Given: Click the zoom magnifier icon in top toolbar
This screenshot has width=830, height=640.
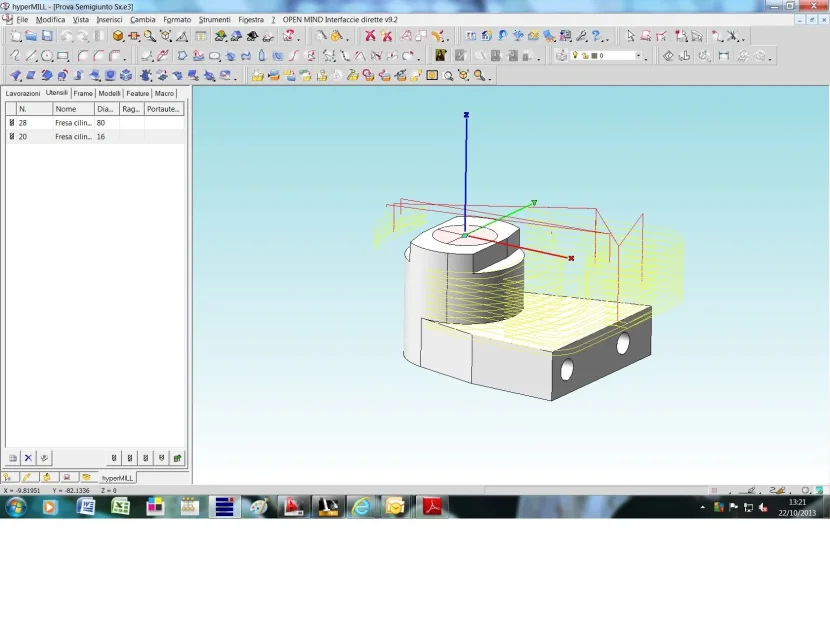Looking at the screenshot, I should click(149, 36).
